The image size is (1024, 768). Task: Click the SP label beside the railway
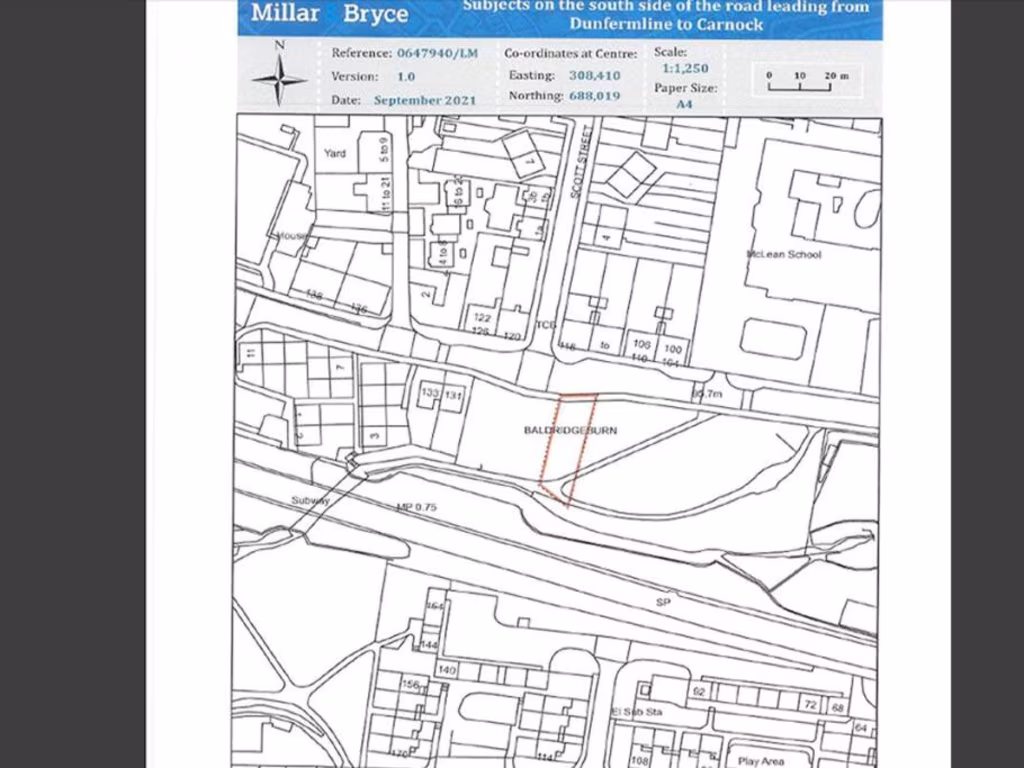point(662,603)
